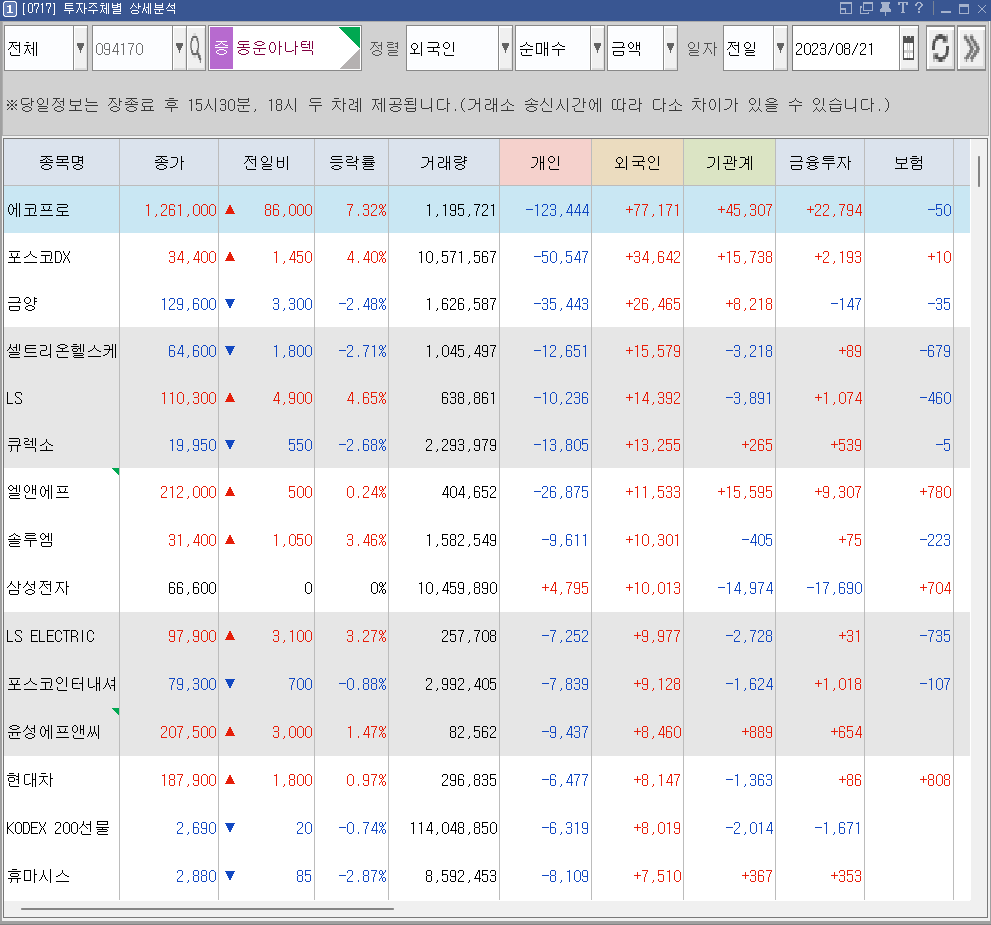This screenshot has height=925, width=991.
Task: Open the 전일 date type dropdown
Action: tap(780, 48)
